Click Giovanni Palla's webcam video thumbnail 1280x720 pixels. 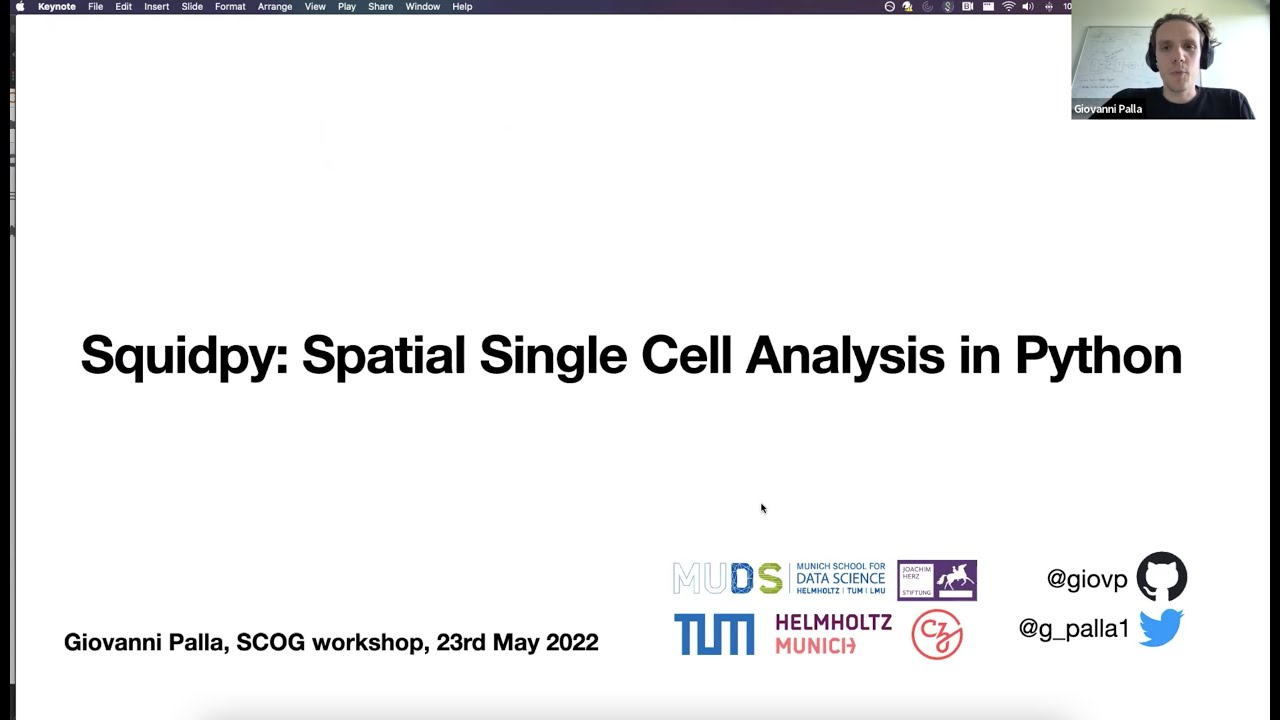1163,60
